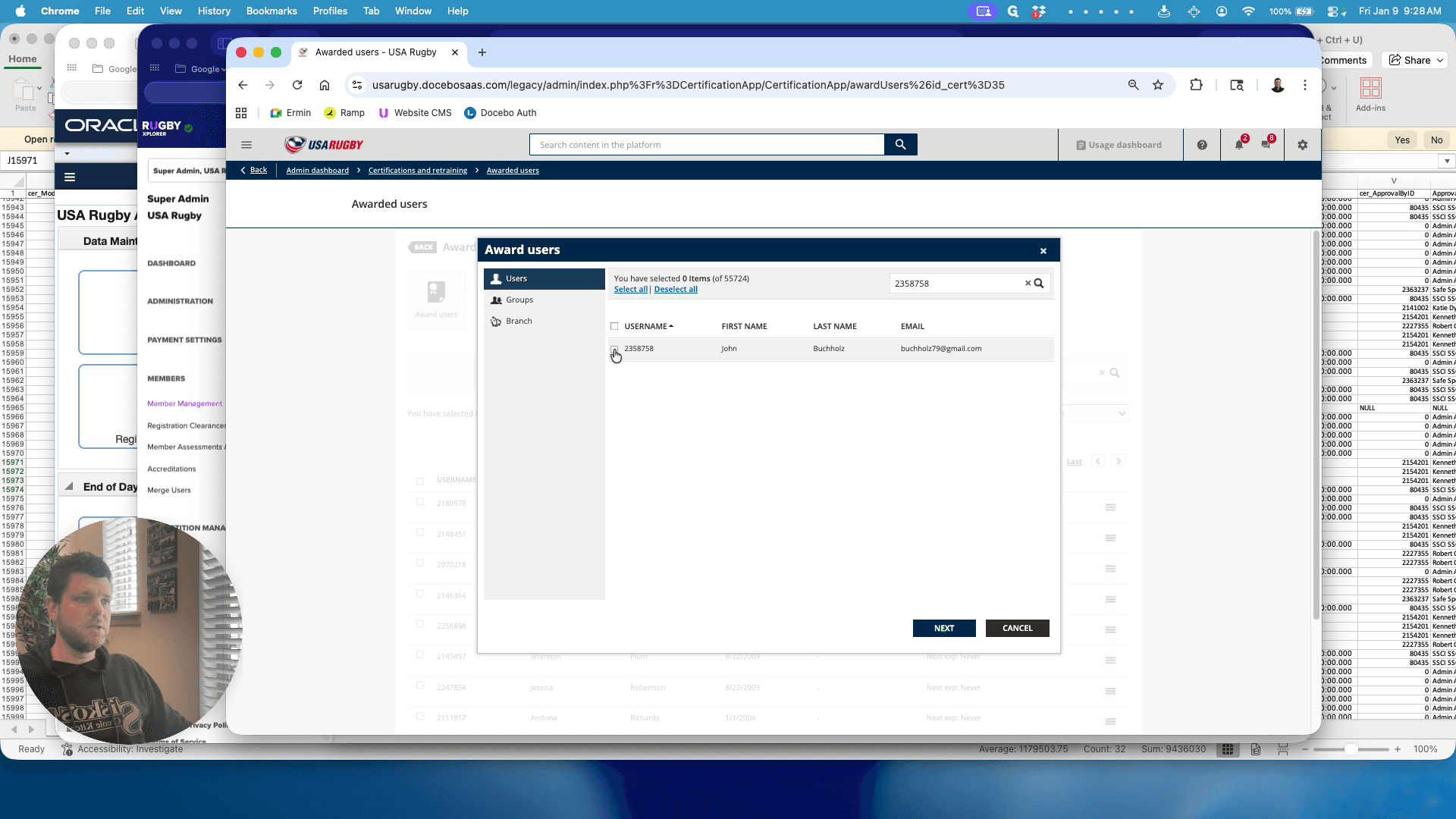Open the notifications bell icon
This screenshot has width=1456, height=819.
coord(1239,145)
